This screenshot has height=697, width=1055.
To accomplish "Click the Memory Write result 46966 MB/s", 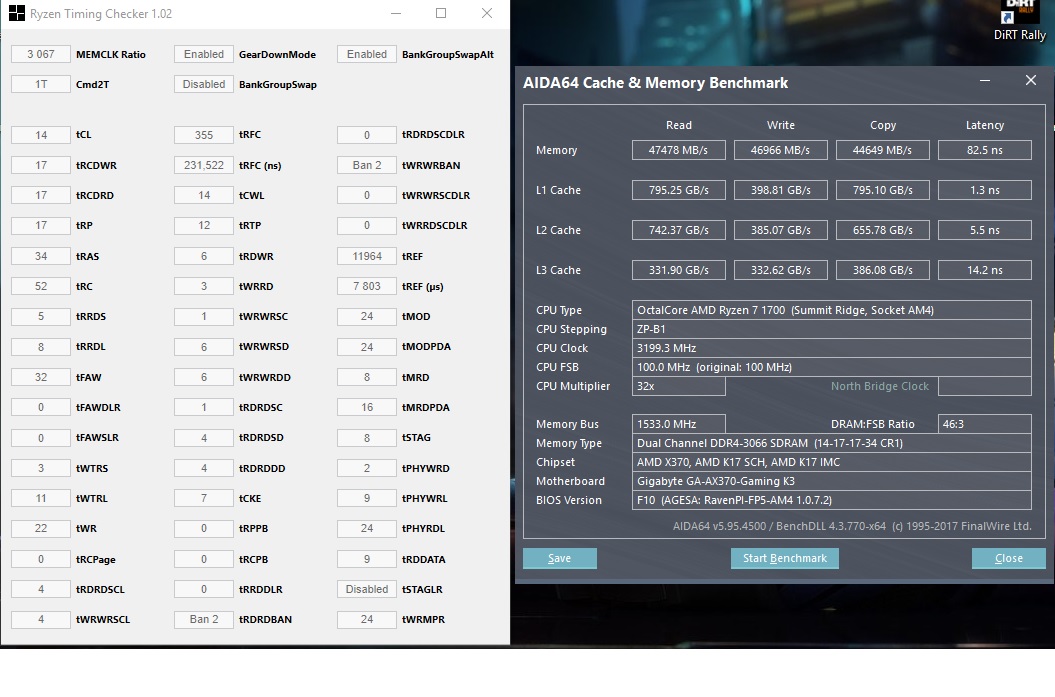I will point(780,150).
